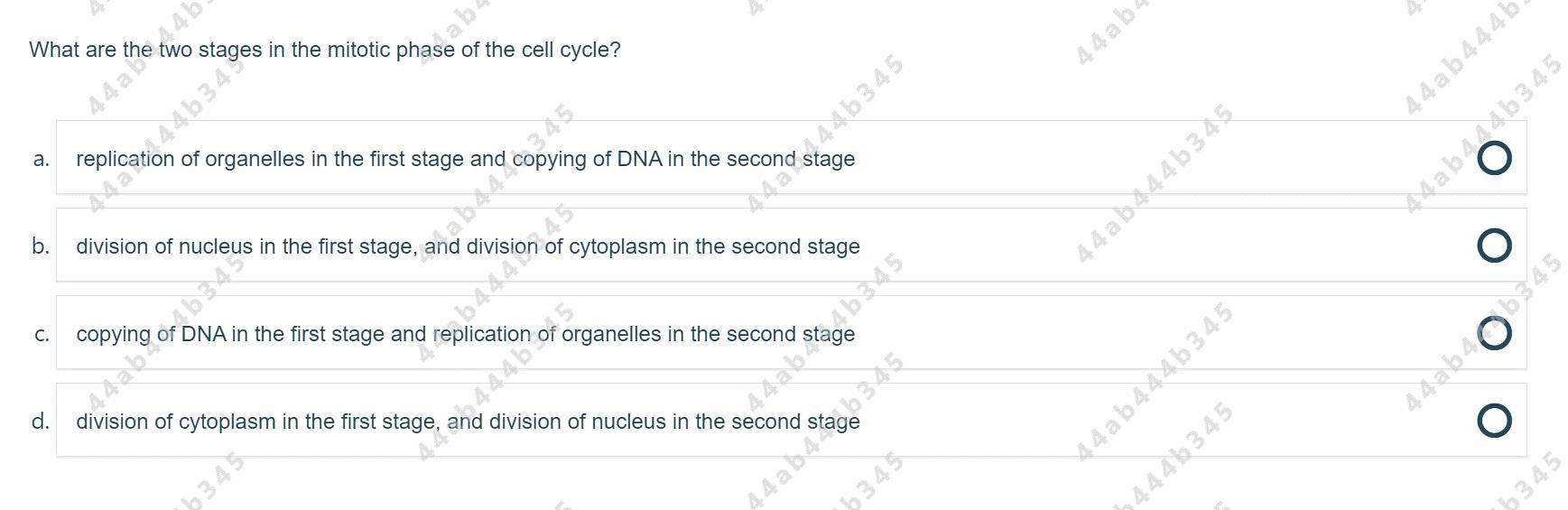Choose option b's radio circle
The height and width of the screenshot is (510, 1568).
pyautogui.click(x=1494, y=246)
